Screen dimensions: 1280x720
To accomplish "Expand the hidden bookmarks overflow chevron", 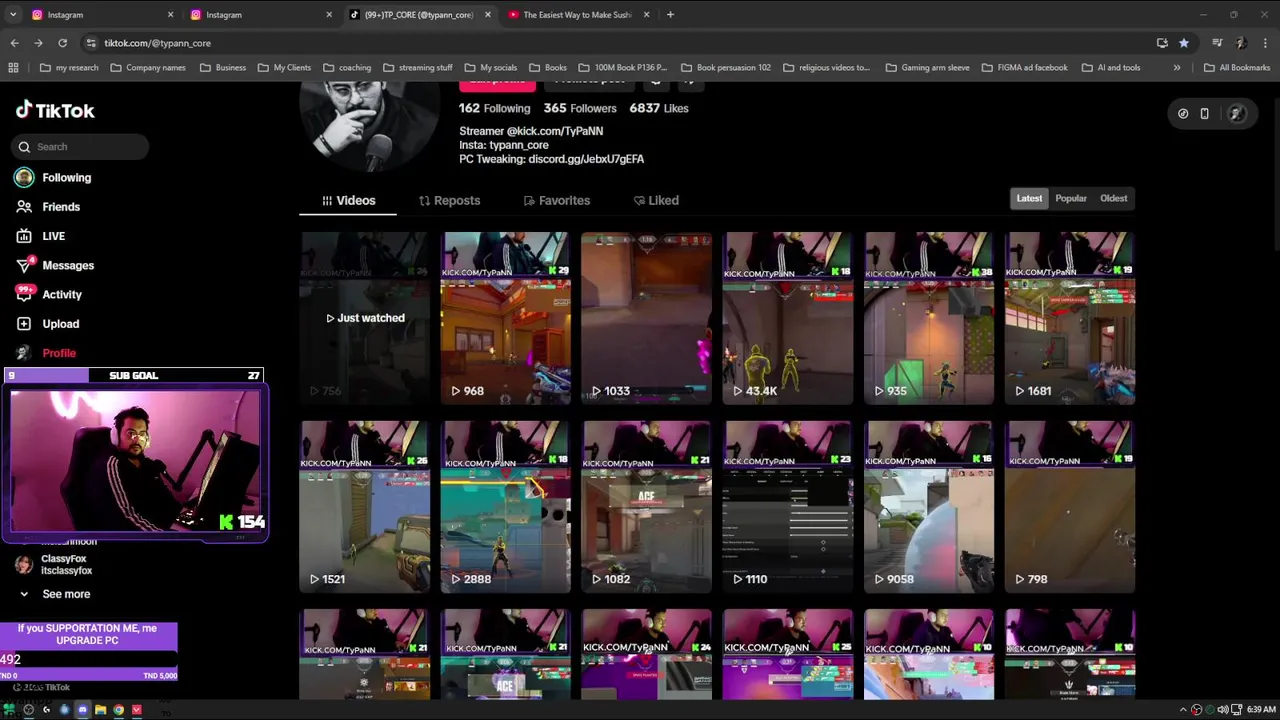I will [x=1177, y=68].
